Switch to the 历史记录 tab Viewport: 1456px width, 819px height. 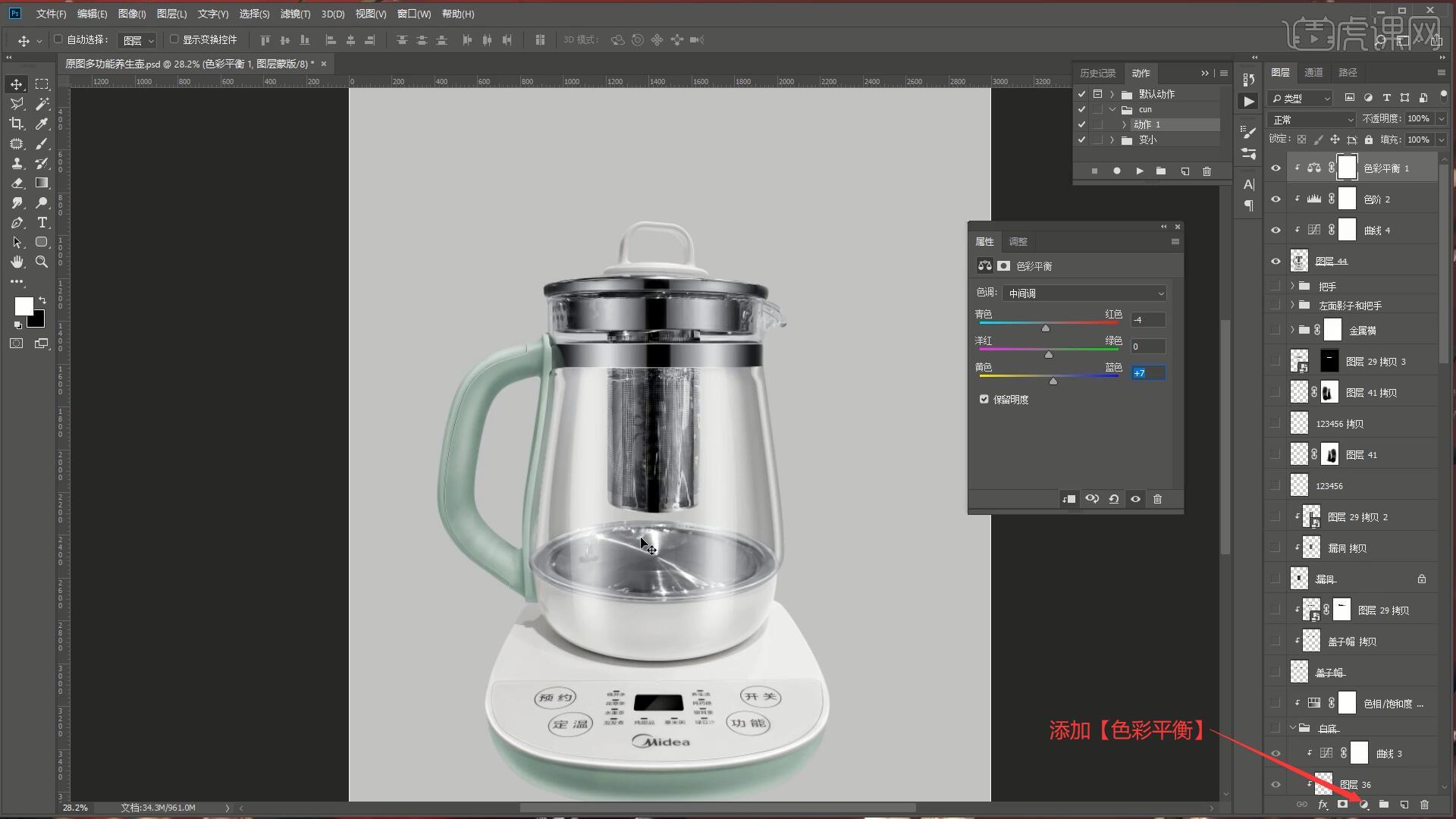tap(1097, 73)
